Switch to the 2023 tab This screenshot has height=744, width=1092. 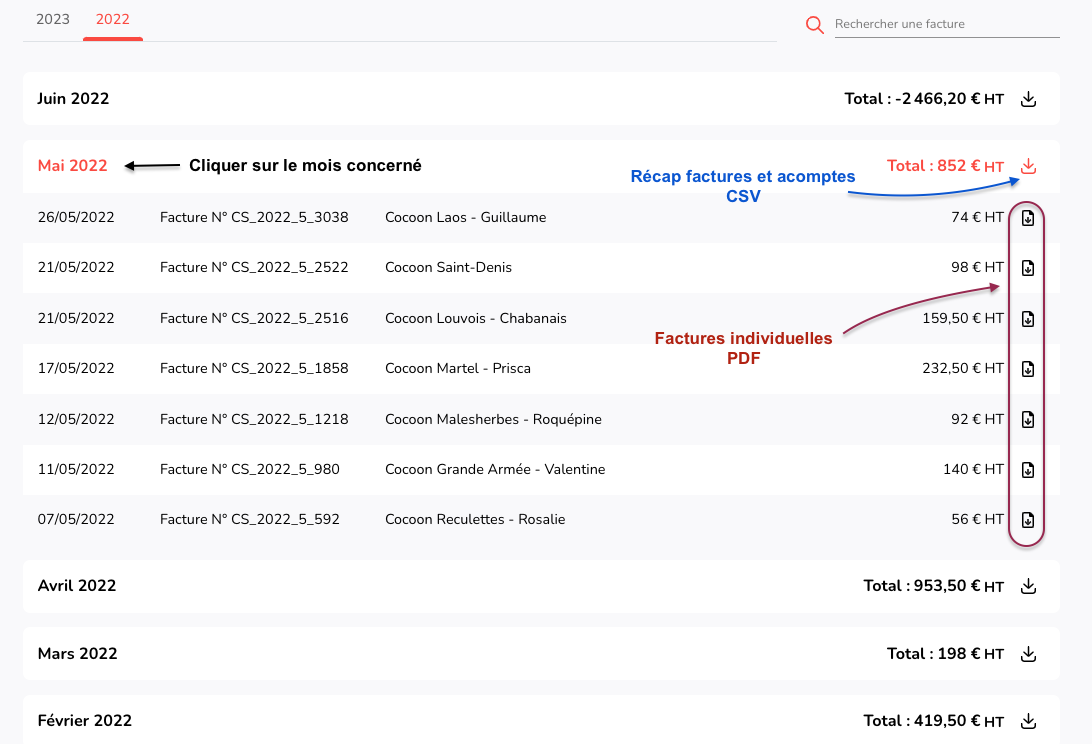click(x=53, y=20)
